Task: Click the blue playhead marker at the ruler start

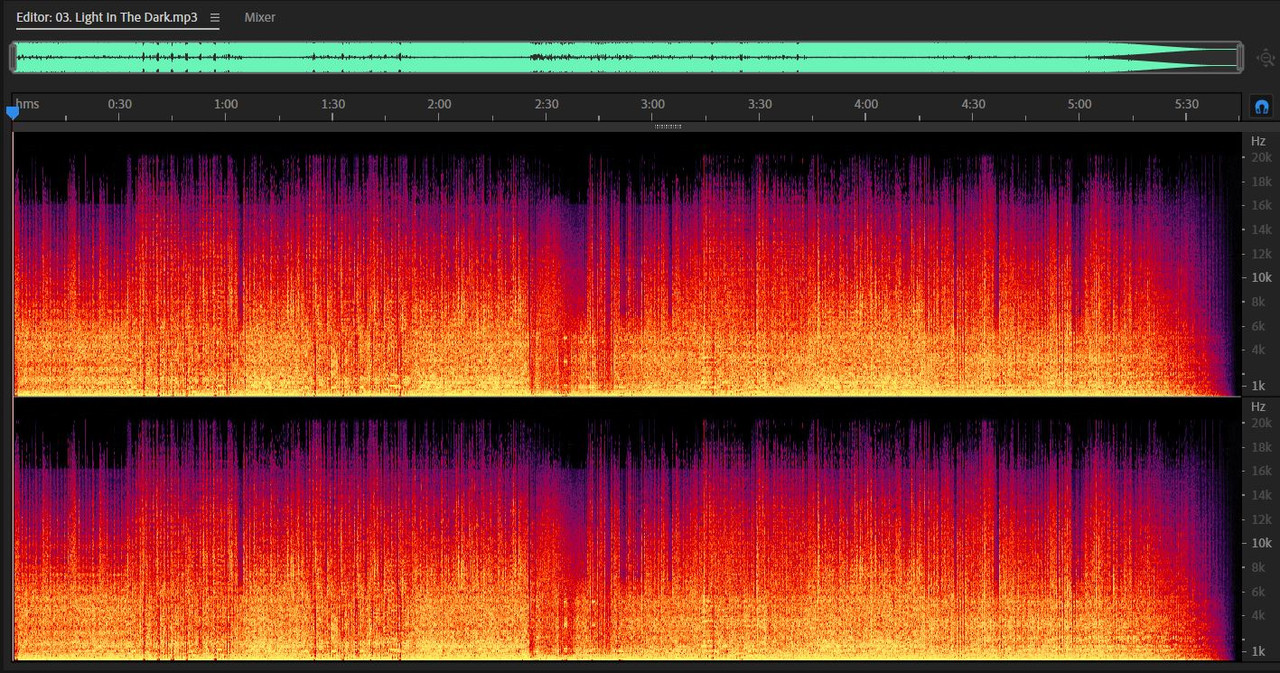Action: [x=13, y=113]
